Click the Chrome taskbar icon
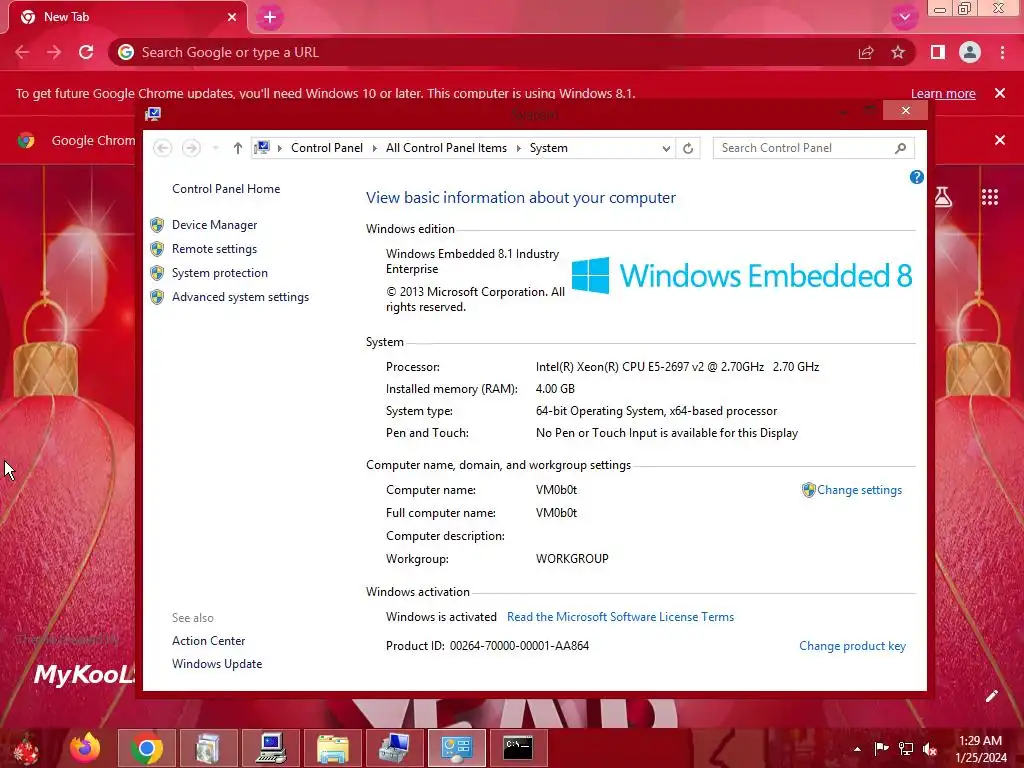The width and height of the screenshot is (1024, 768). click(x=146, y=748)
